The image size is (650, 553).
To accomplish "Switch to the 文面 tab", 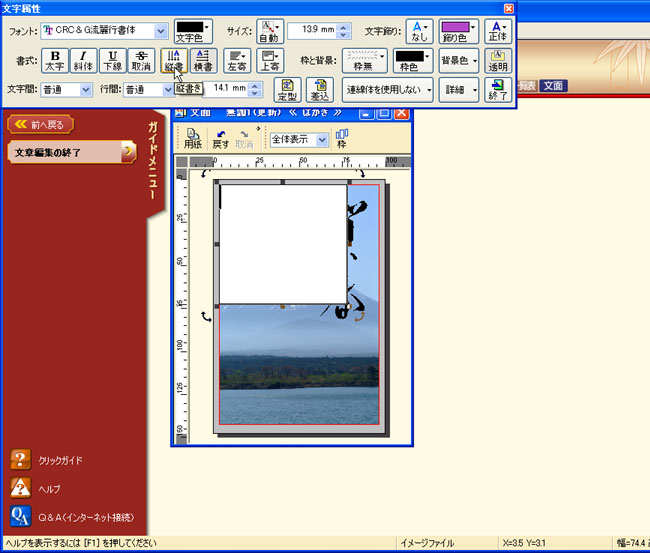I will tap(552, 86).
